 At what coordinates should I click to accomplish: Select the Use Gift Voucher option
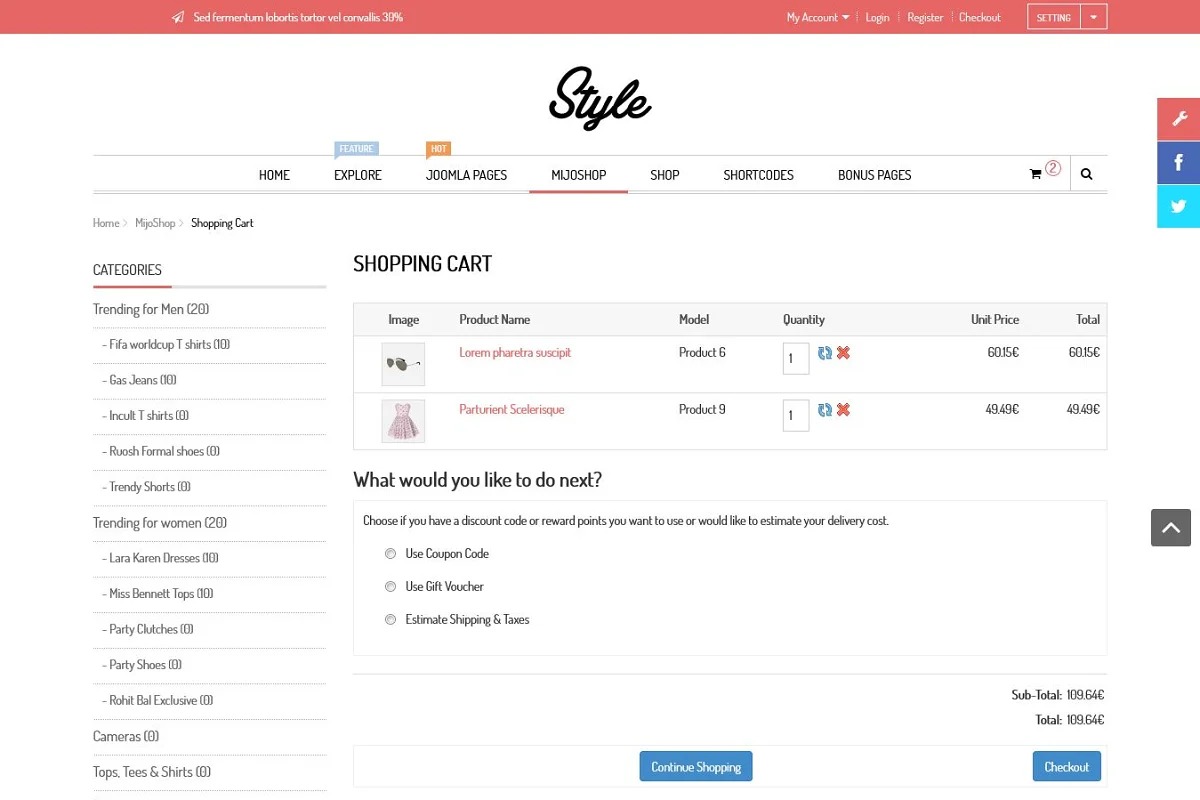tap(391, 587)
